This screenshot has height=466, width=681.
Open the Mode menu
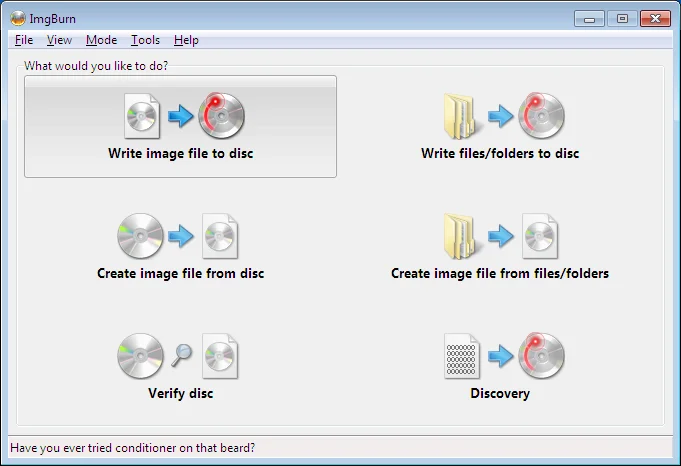pos(101,40)
